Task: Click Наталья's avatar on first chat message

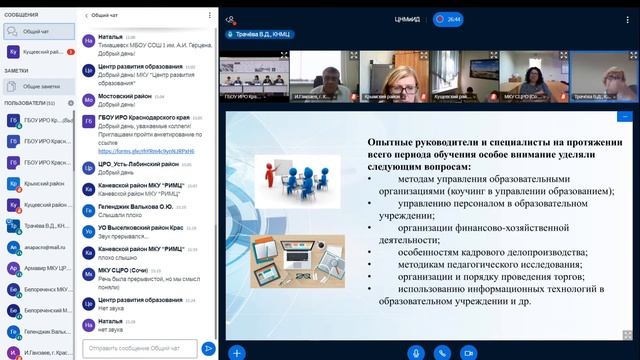Action: click(89, 41)
